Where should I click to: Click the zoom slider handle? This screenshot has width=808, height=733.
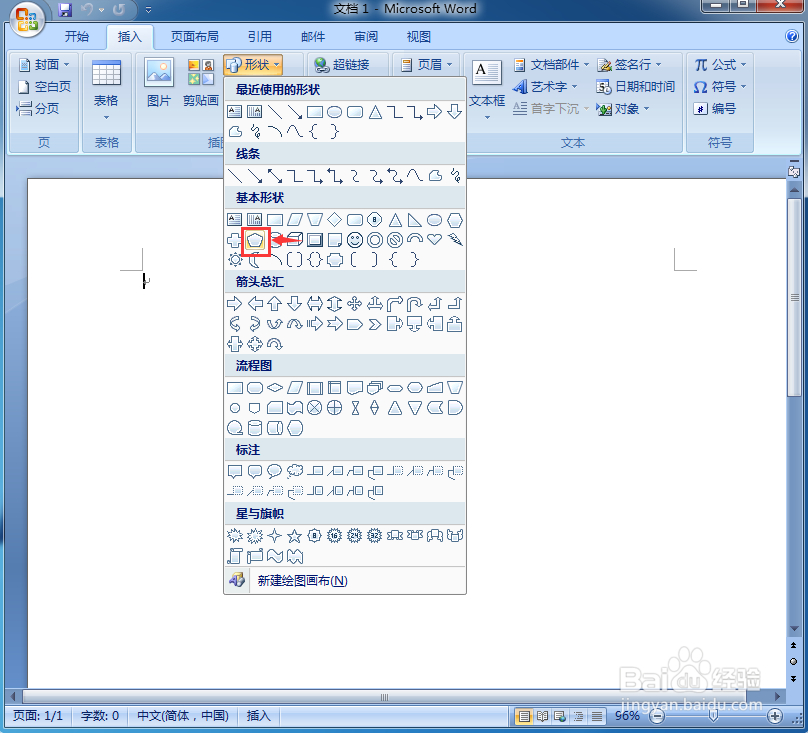(x=714, y=716)
